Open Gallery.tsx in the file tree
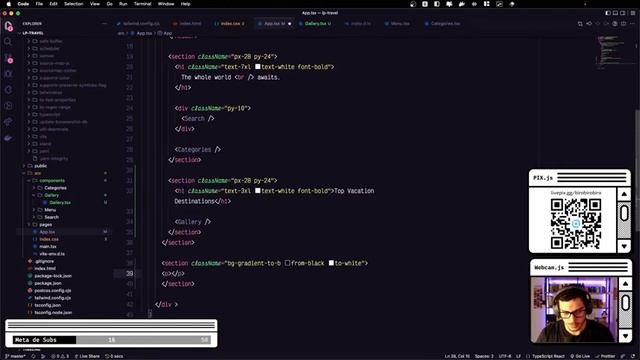640x360 pixels. (x=60, y=202)
